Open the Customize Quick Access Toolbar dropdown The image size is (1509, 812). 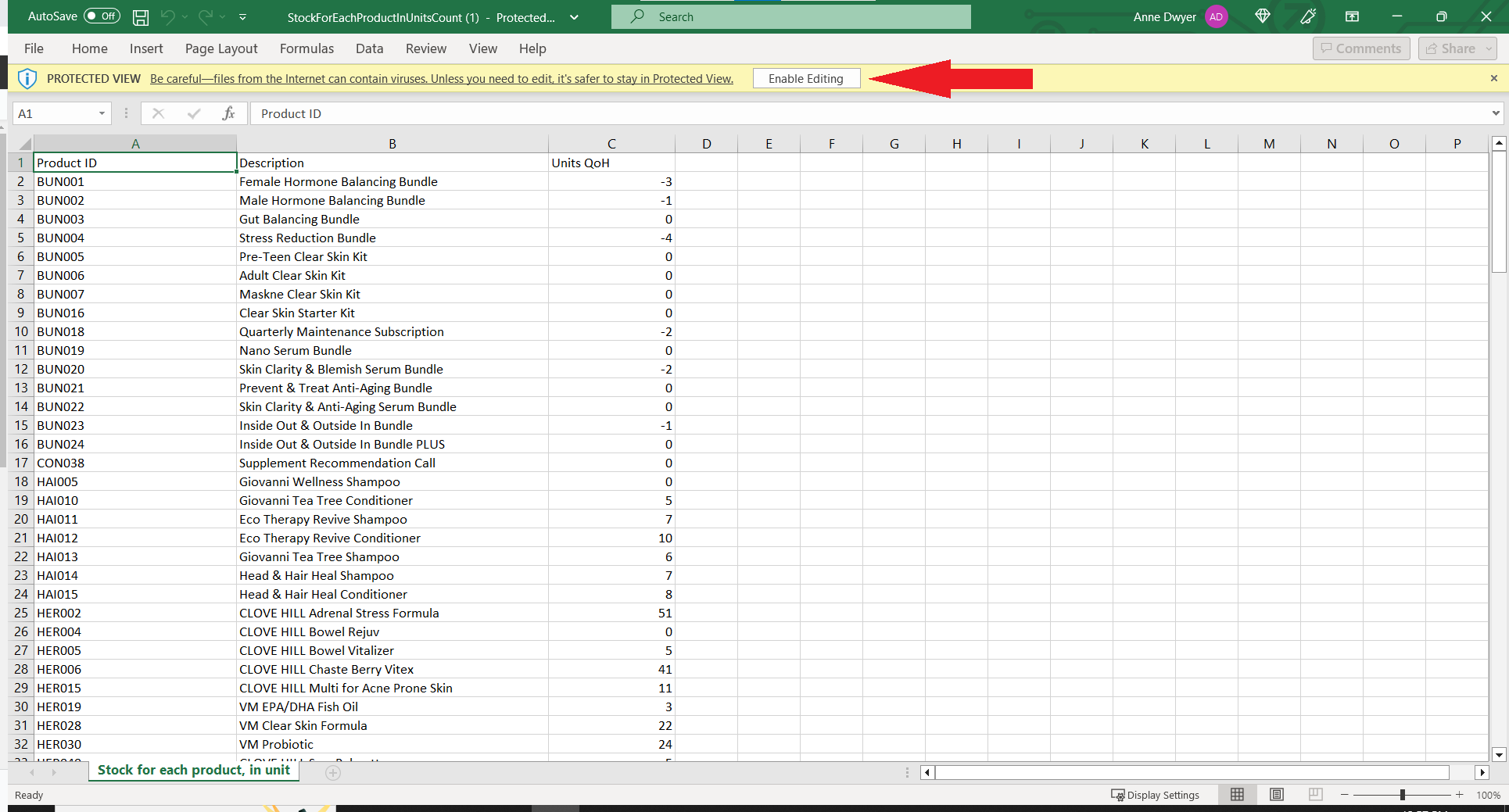pos(242,16)
